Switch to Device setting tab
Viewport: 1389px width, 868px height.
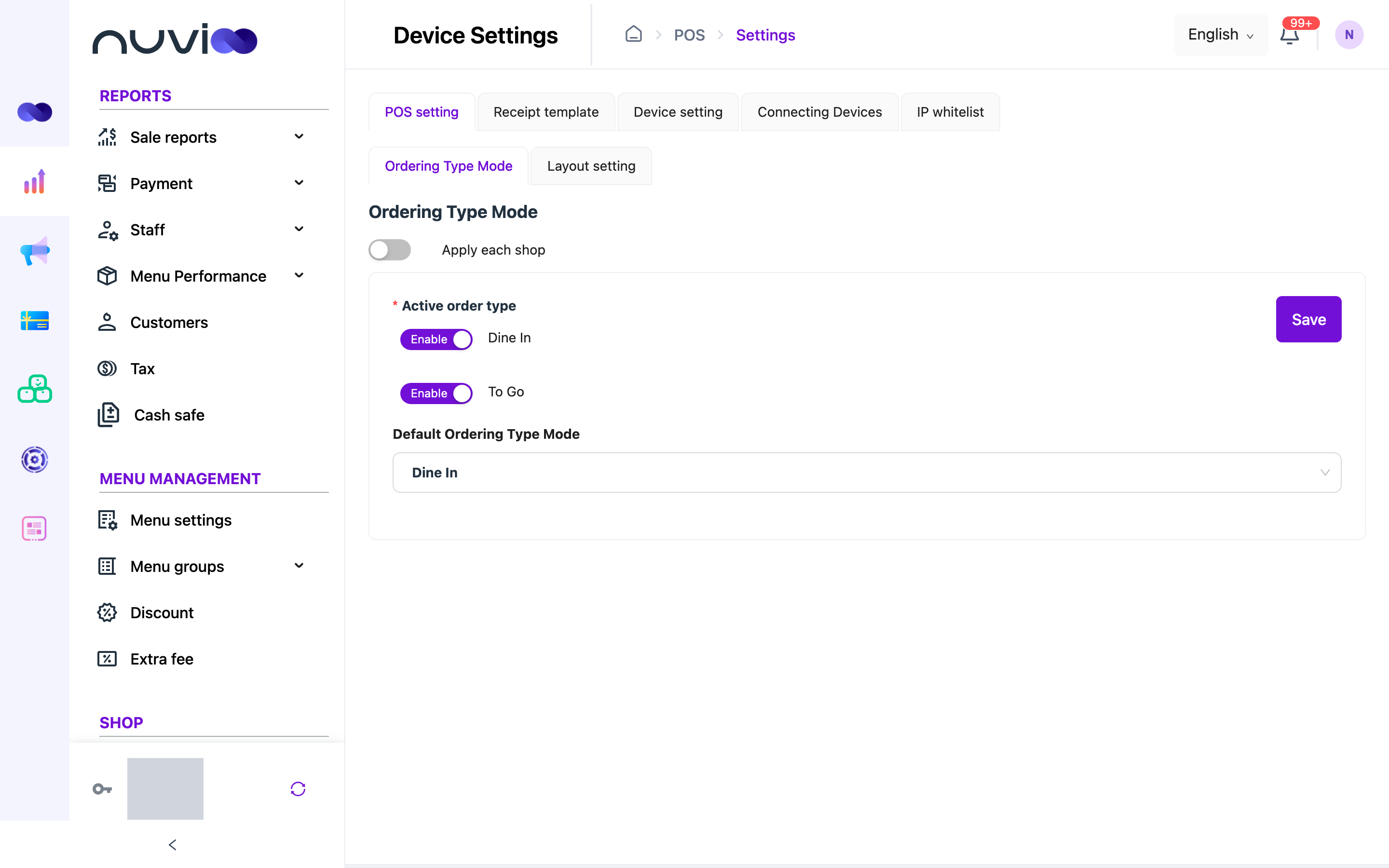click(678, 112)
